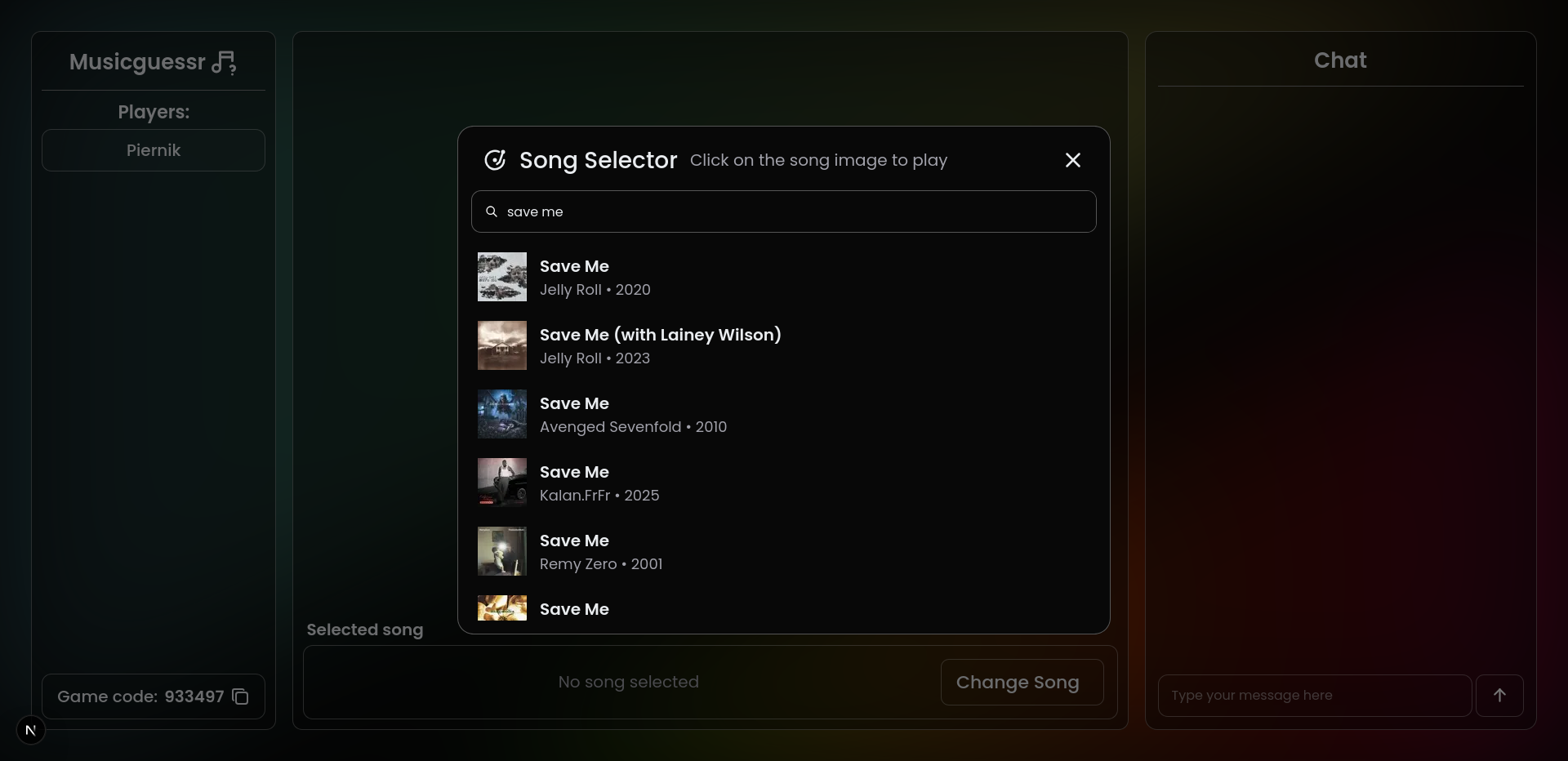Click the search magnifier icon

[x=492, y=211]
